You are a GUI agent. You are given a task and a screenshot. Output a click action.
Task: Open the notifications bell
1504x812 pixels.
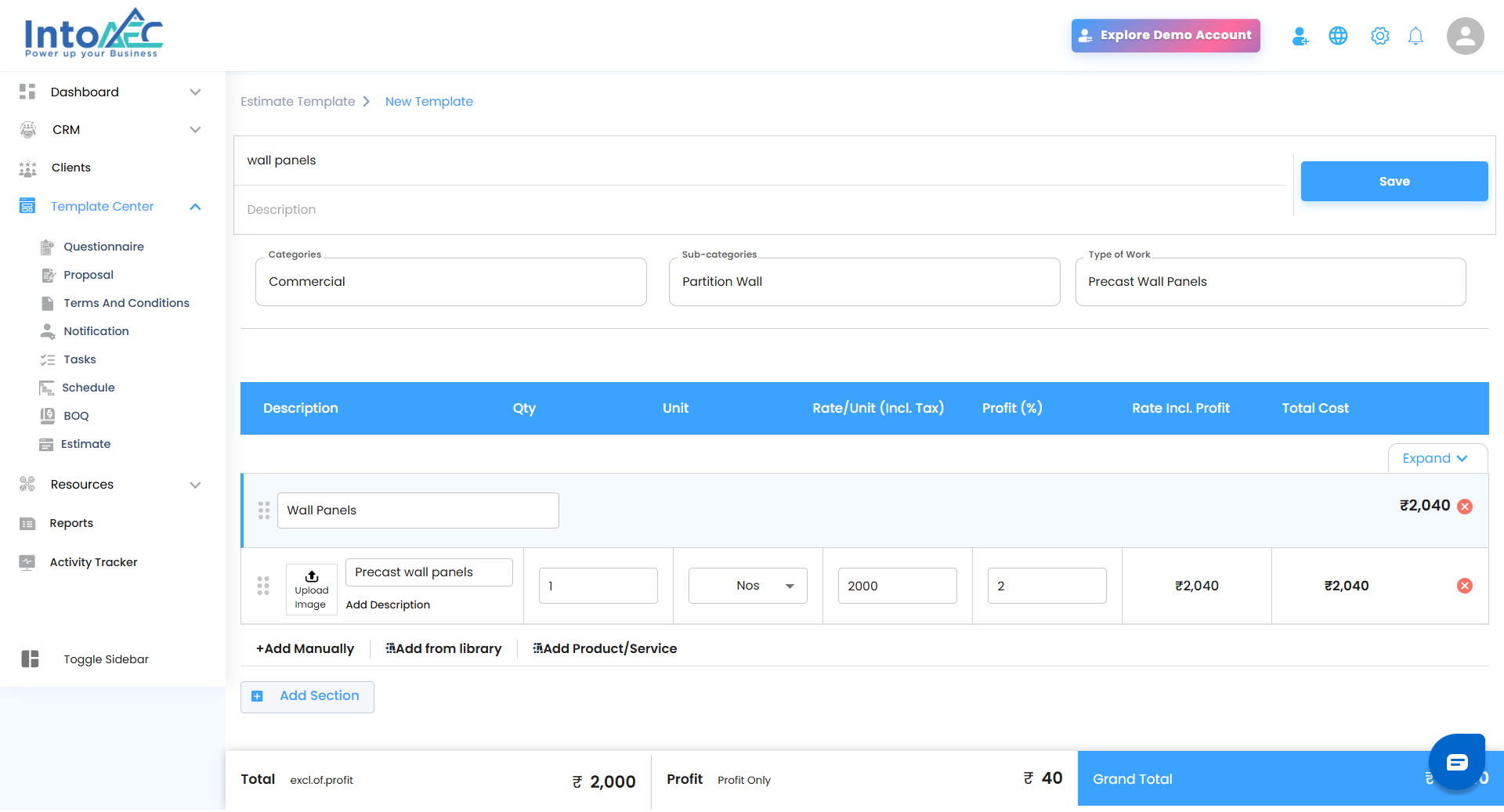[1415, 36]
